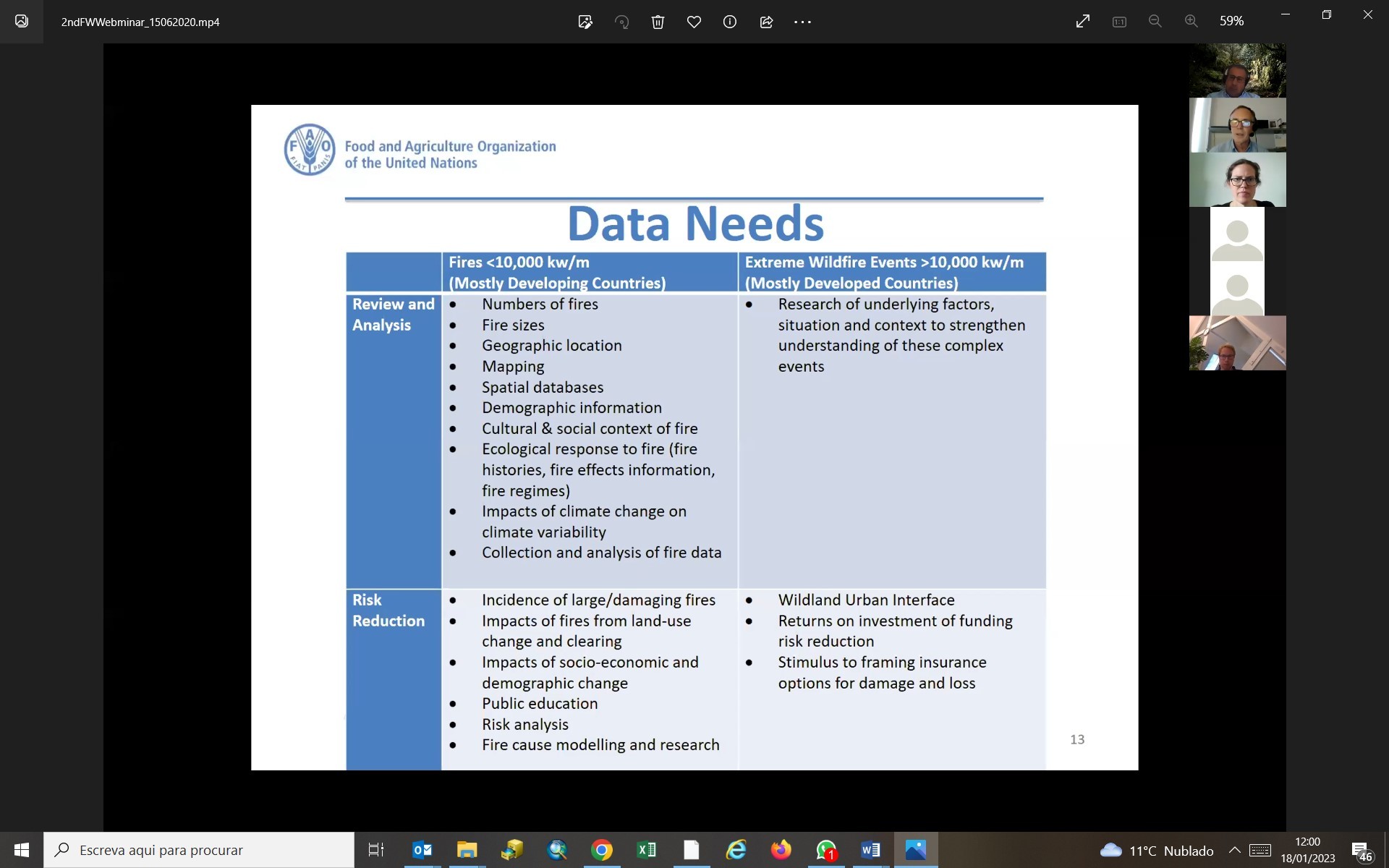Open Excel from the taskbar
The height and width of the screenshot is (868, 1389).
coord(647,850)
